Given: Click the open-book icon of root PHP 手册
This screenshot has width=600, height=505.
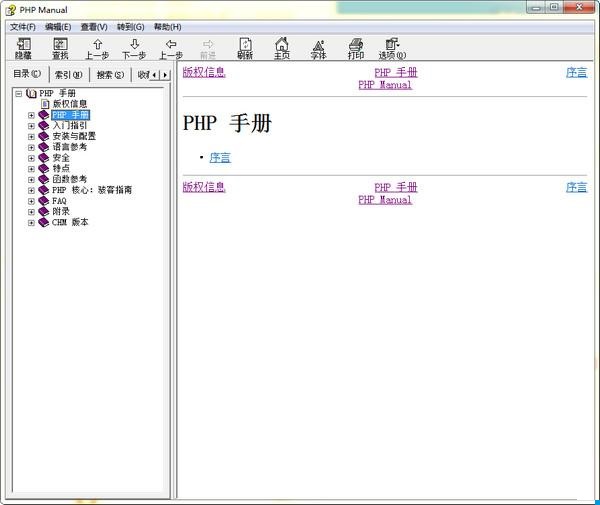Looking at the screenshot, I should [x=31, y=93].
